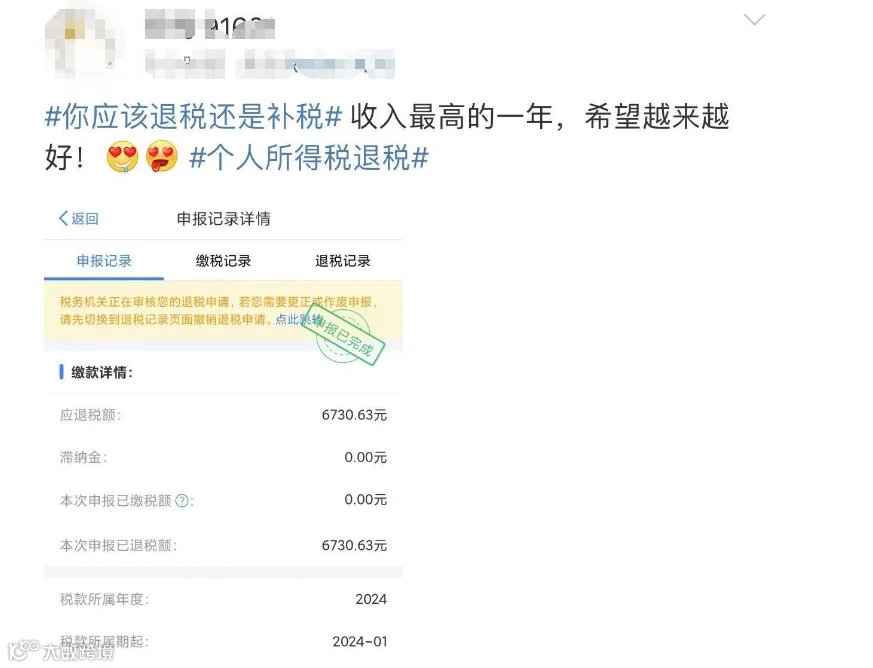Click the 应退税额 amount 6730.63元
Screen dimensions: 873x668
[354, 415]
